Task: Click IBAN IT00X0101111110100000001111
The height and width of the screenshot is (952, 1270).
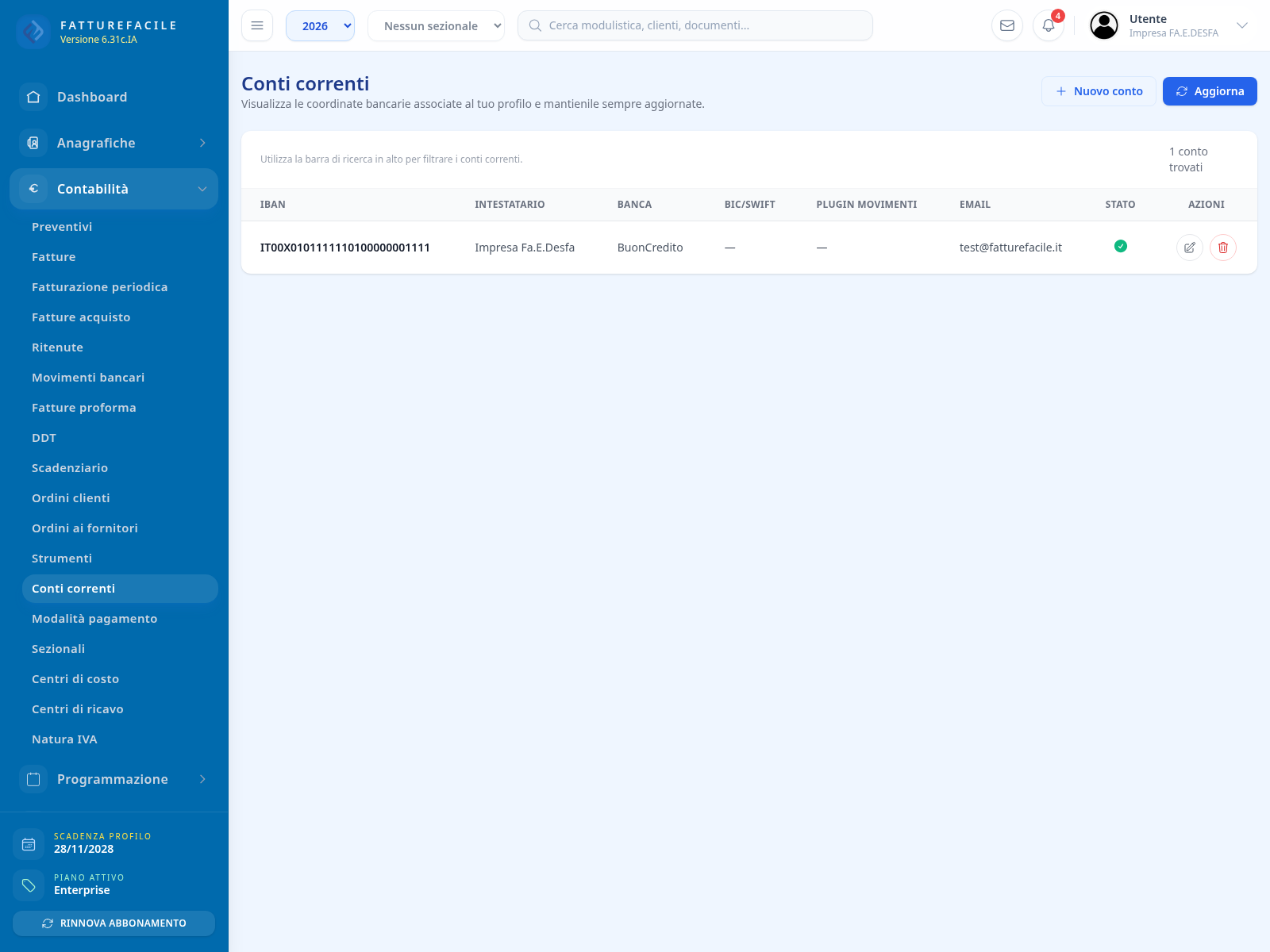Action: pyautogui.click(x=345, y=248)
